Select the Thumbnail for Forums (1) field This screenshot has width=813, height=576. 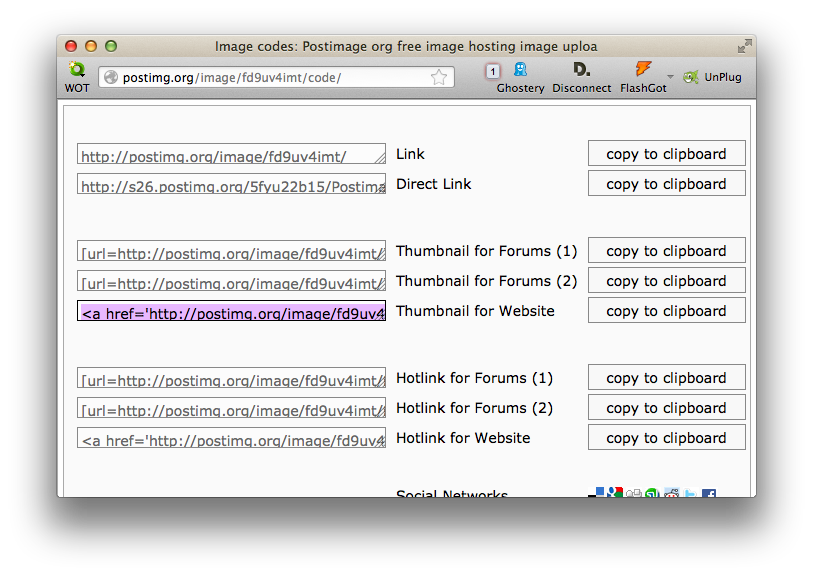pos(231,251)
